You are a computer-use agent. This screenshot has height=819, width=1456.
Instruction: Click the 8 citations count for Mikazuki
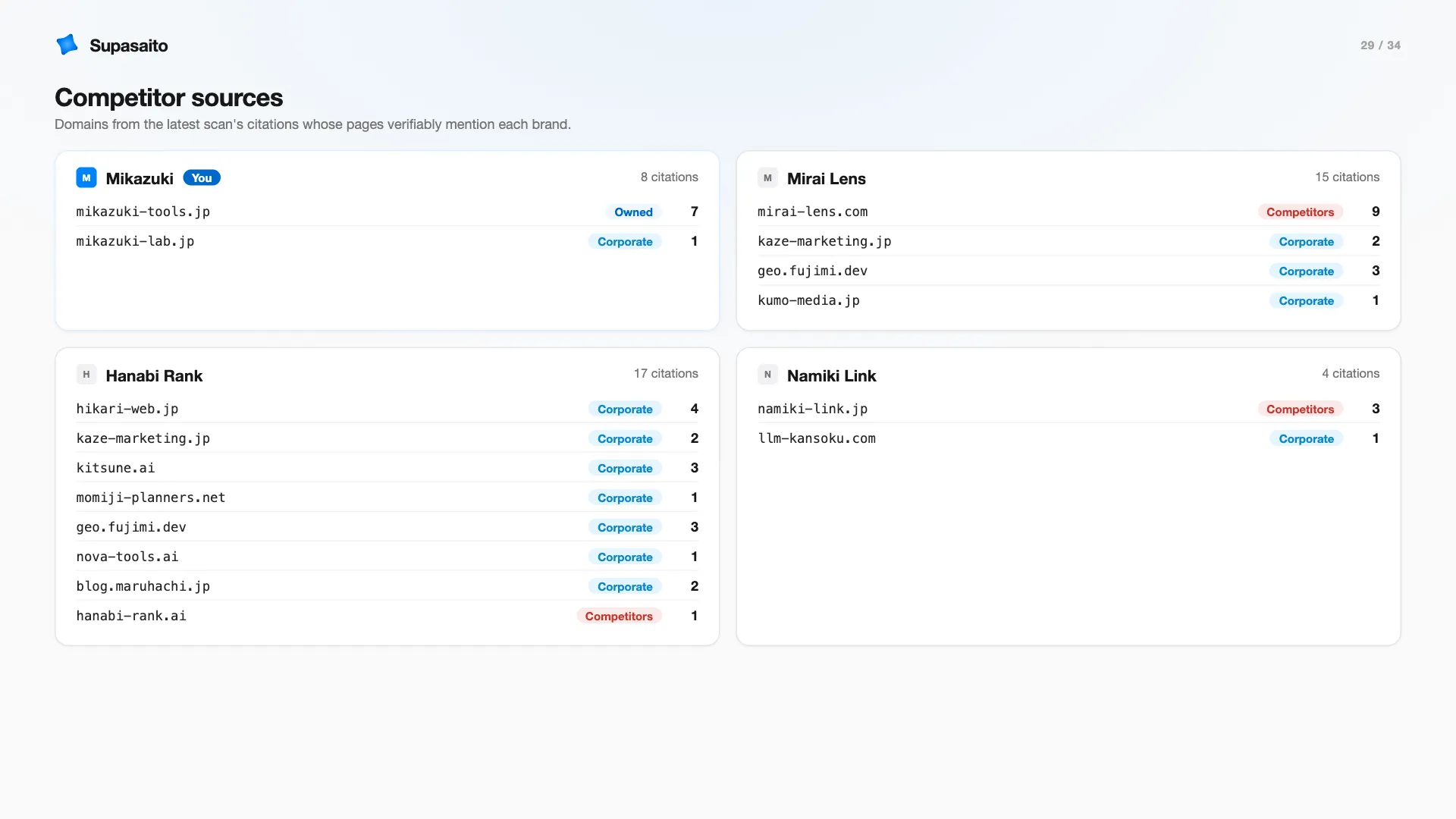pyautogui.click(x=669, y=177)
